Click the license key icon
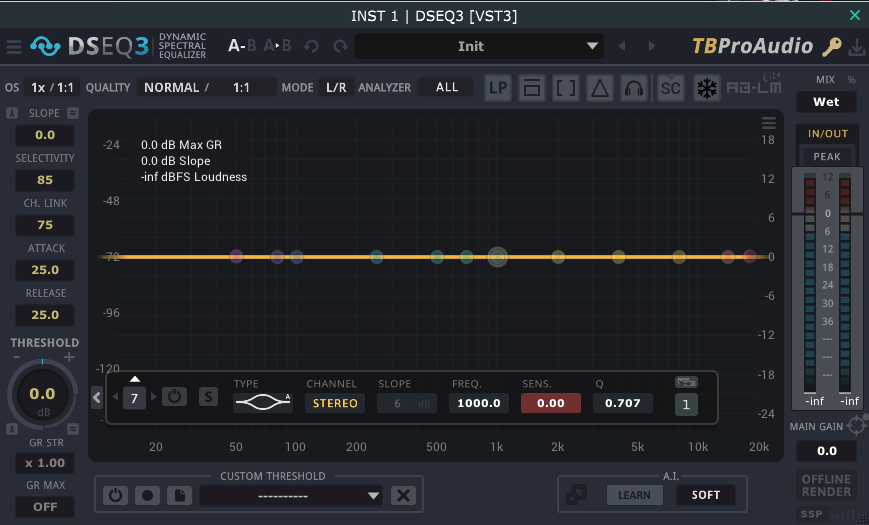The image size is (869, 525). 831,47
